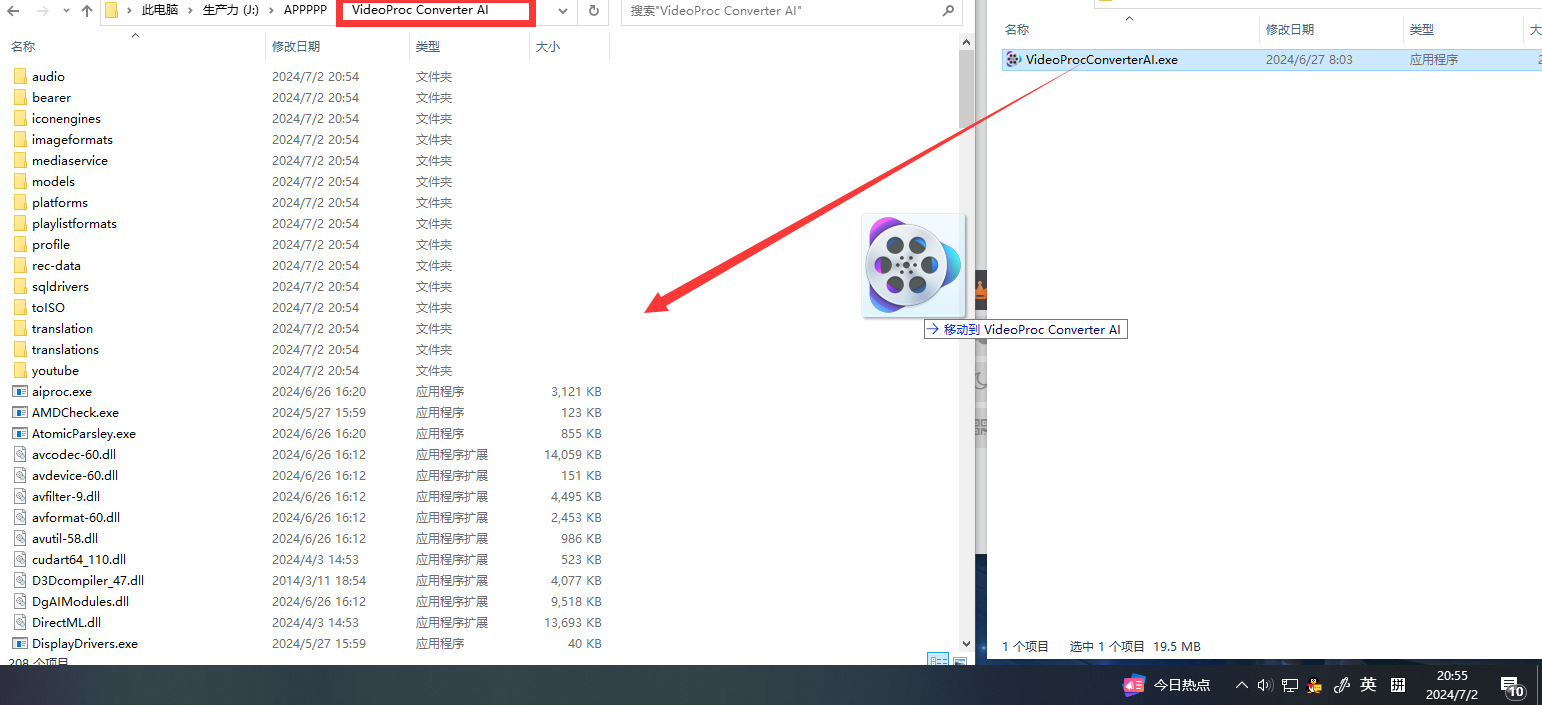Screen dimensions: 1542x705
Task: Open the notification center icon
Action: (1511, 685)
